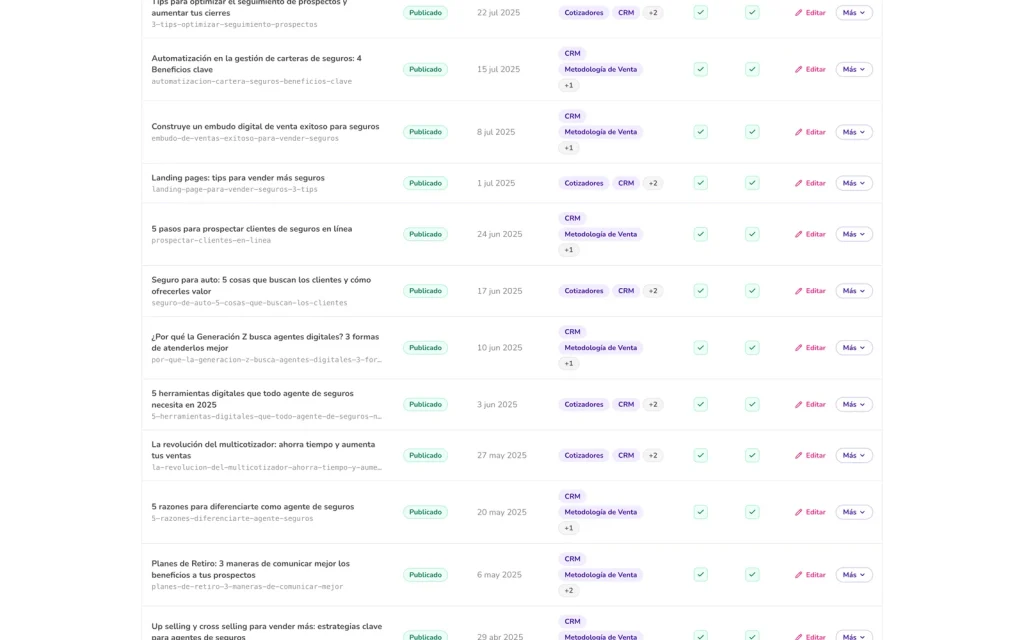Select Cotizadores tag in the 17 jun 2025 row

point(583,291)
